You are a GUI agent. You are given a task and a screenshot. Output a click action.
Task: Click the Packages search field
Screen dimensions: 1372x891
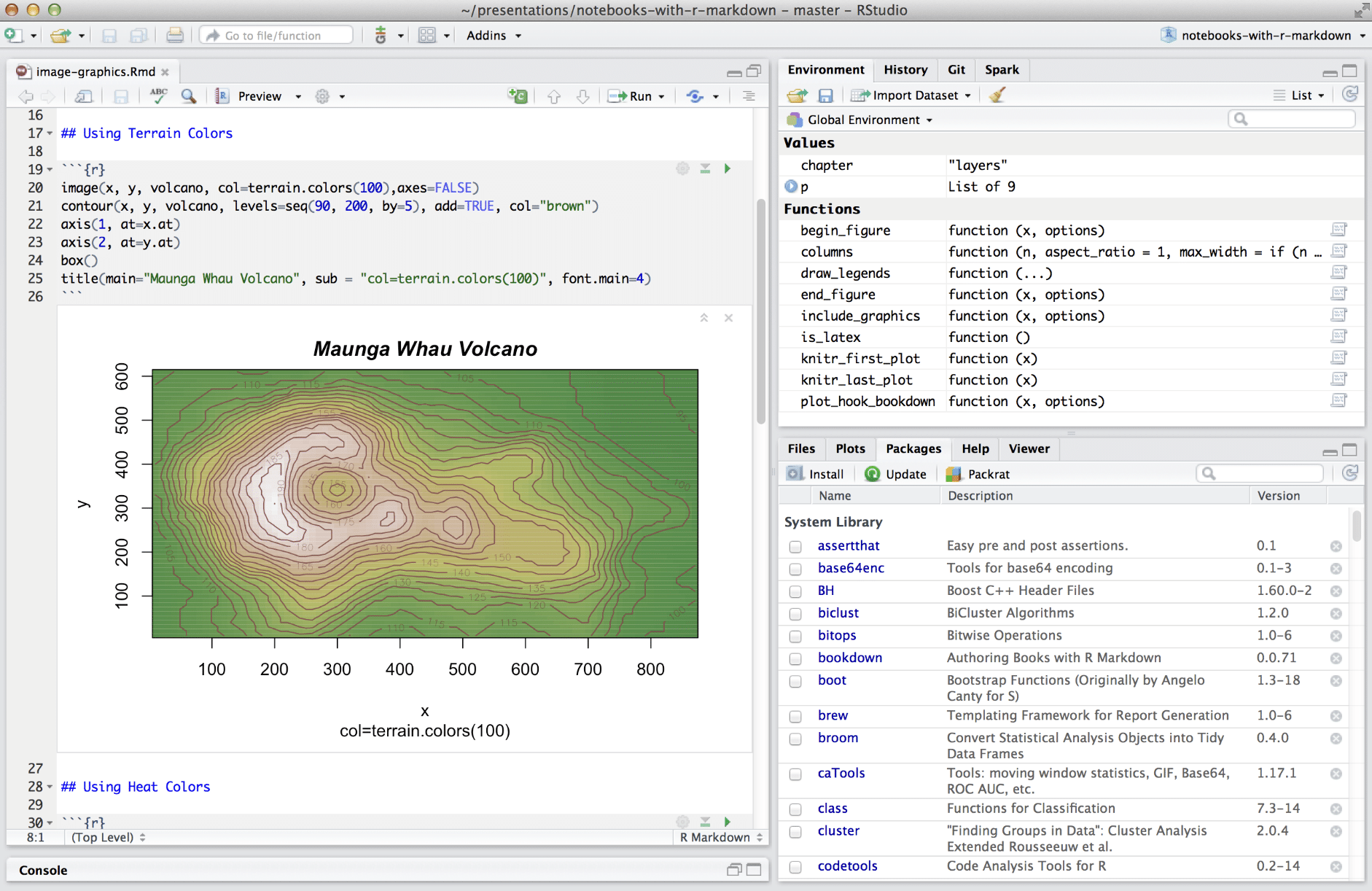pyautogui.click(x=1260, y=473)
